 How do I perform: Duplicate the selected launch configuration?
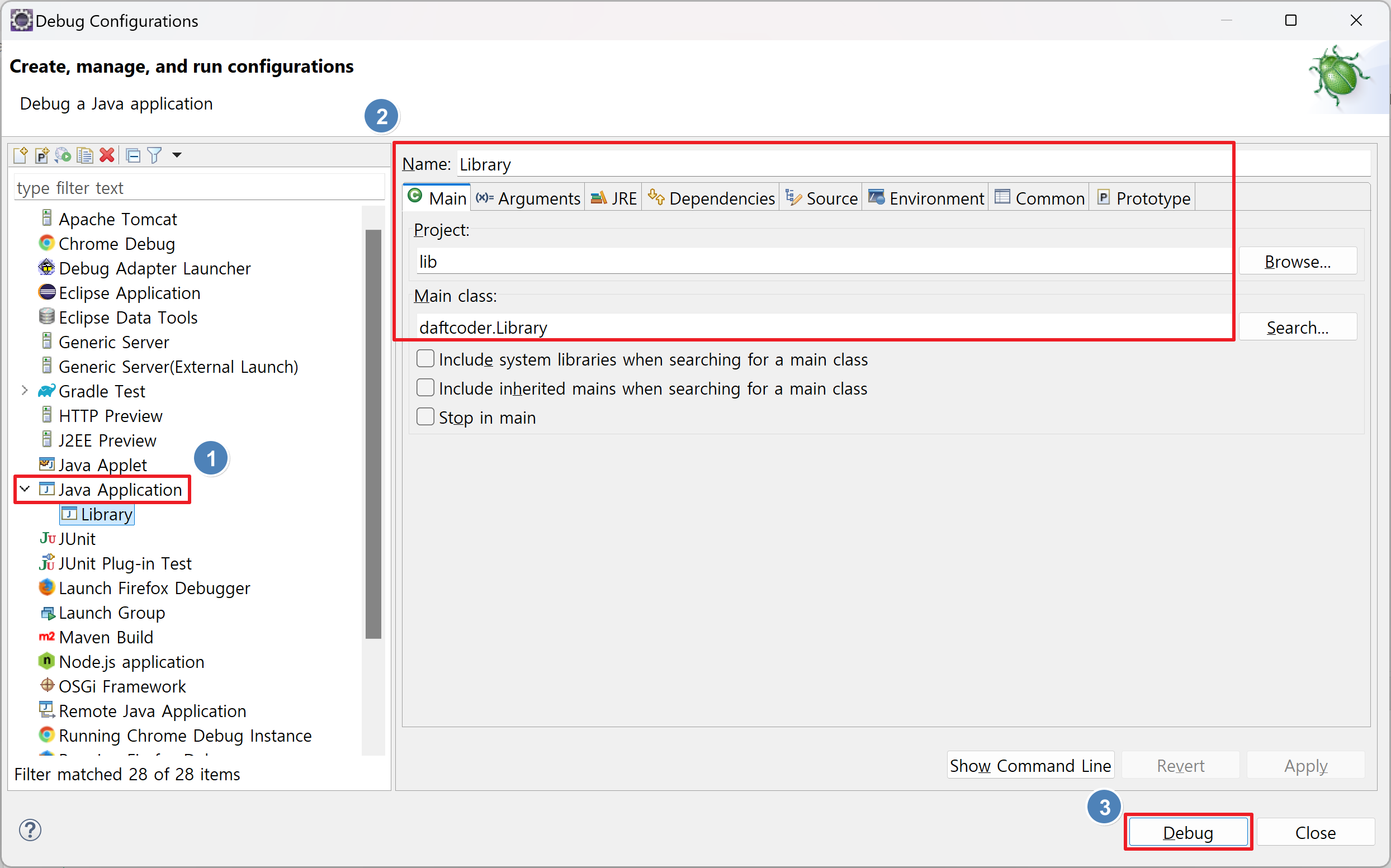85,155
